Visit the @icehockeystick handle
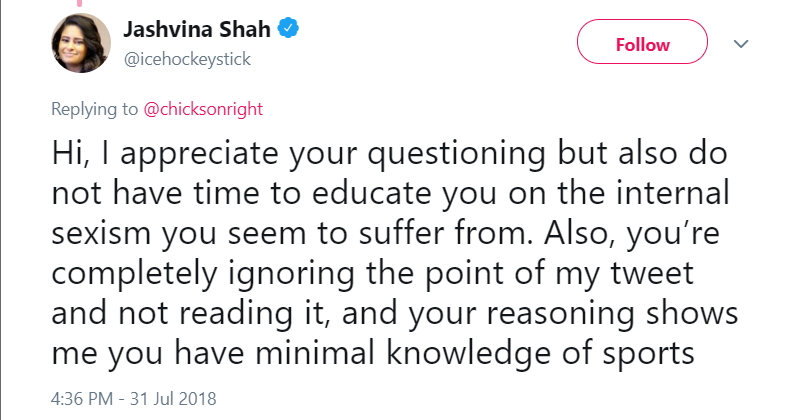Viewport: 796px width, 420px height. [187, 59]
